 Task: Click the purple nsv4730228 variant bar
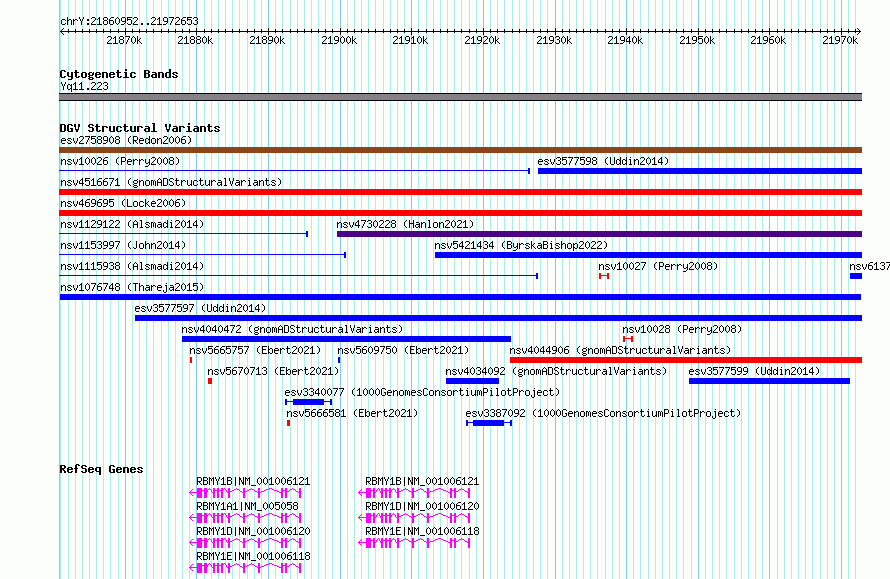click(599, 234)
